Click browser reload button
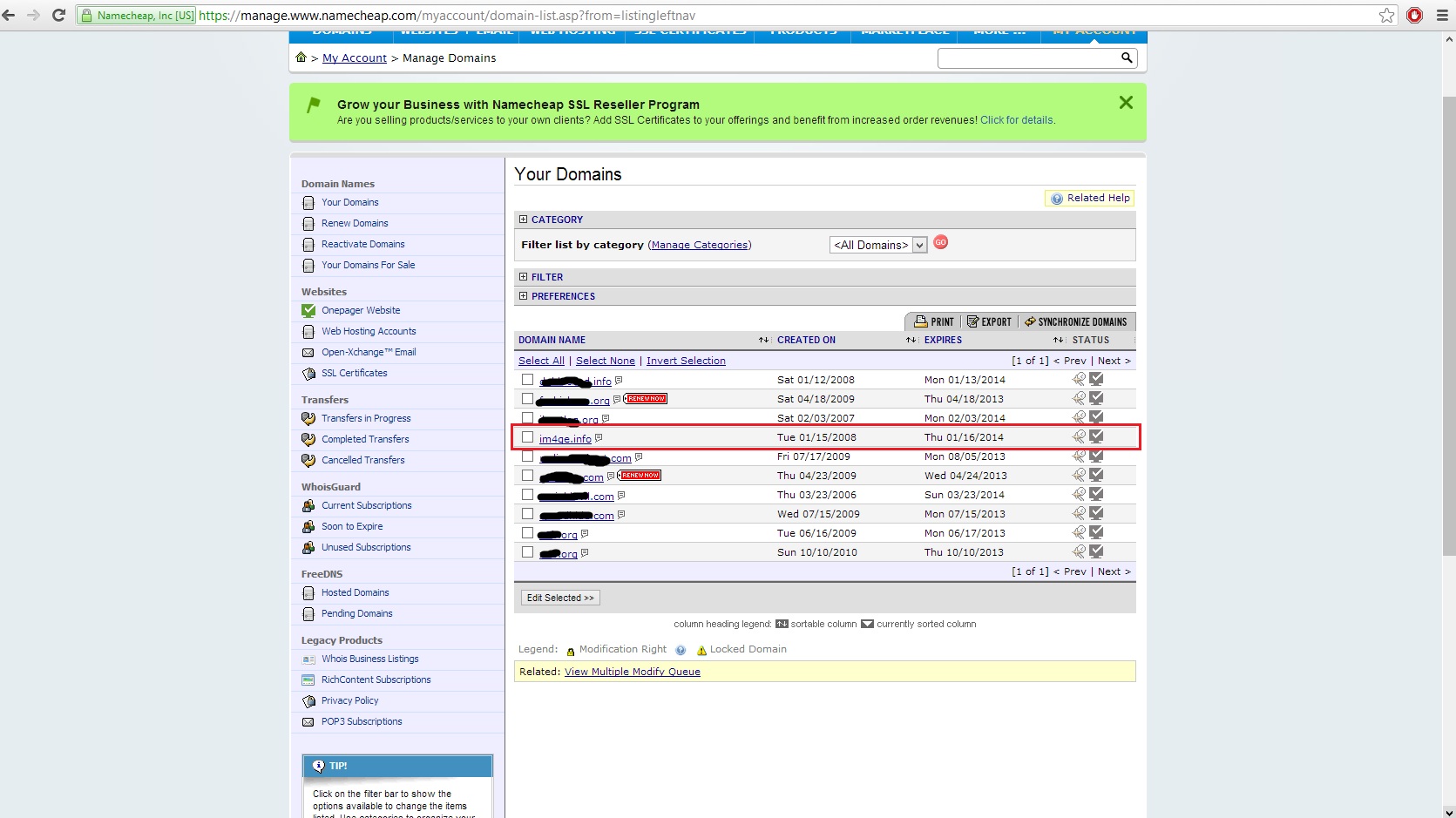Screen dimensions: 1456x818 pyautogui.click(x=58, y=15)
